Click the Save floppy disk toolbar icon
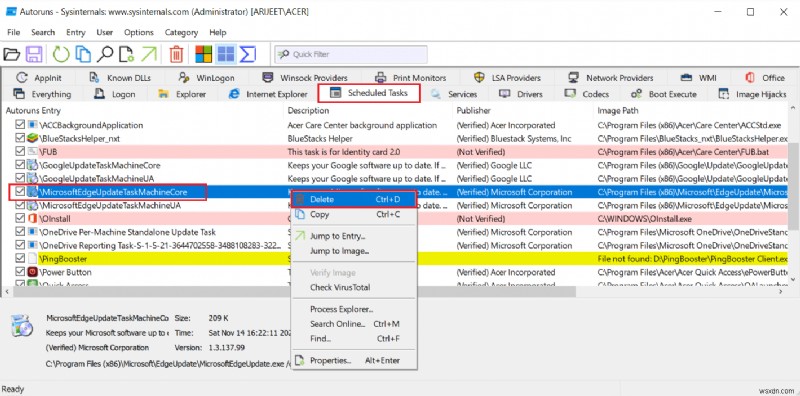The image size is (800, 396). click(x=34, y=54)
